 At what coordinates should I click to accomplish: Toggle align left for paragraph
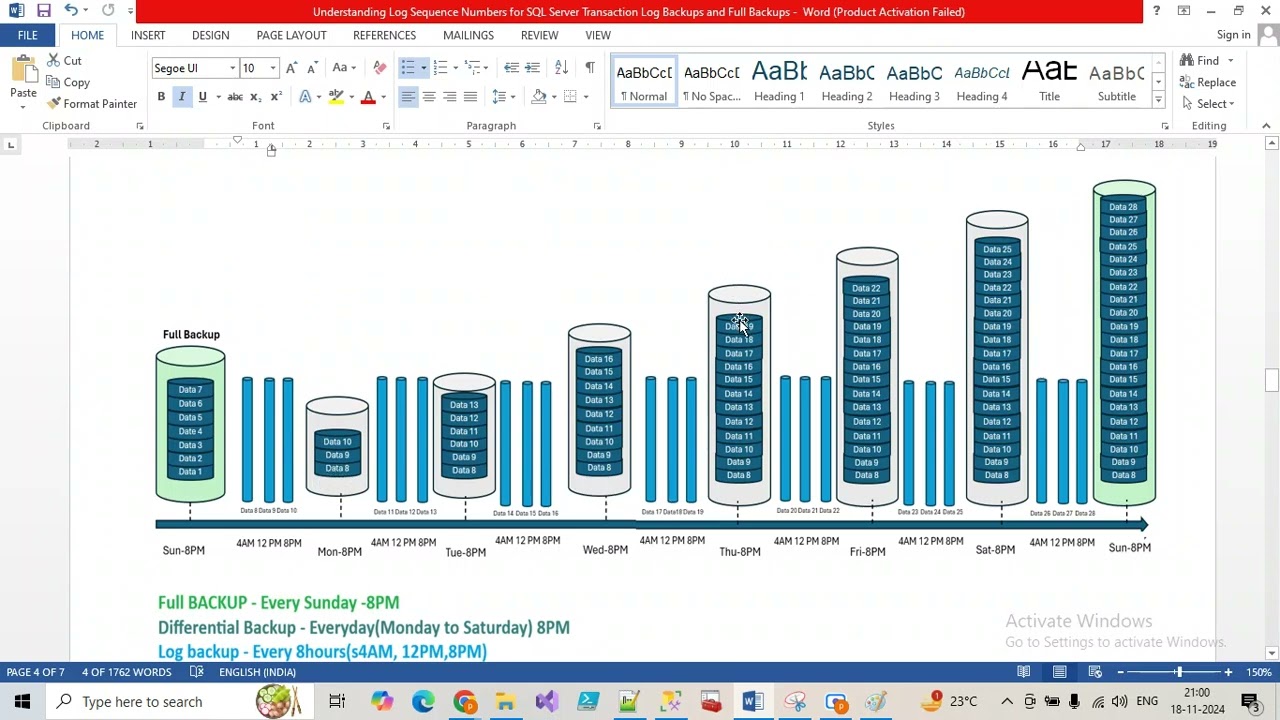[408, 97]
